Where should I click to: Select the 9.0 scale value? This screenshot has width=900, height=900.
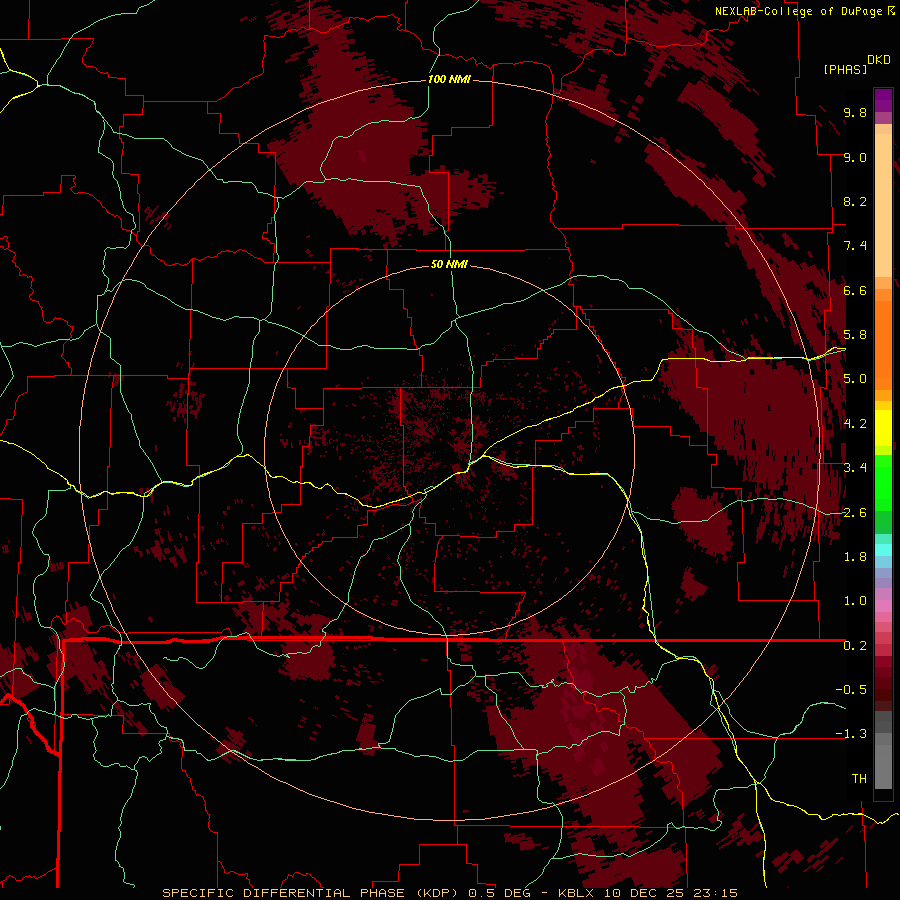point(855,157)
